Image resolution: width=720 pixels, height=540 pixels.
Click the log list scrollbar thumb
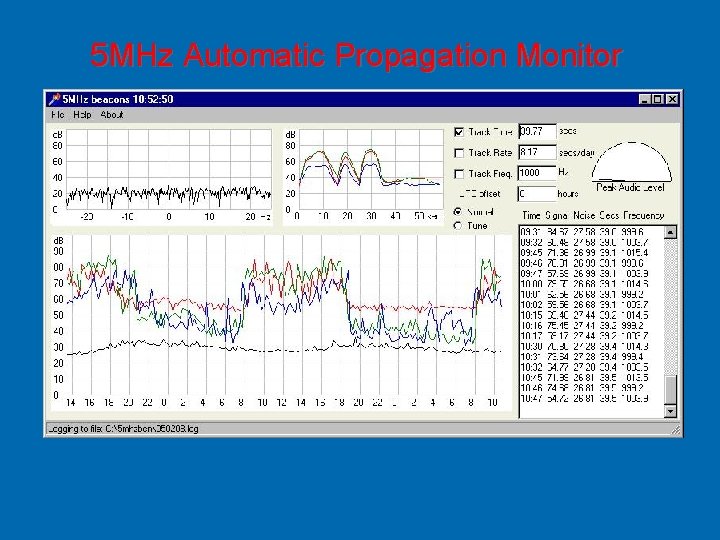tap(670, 390)
